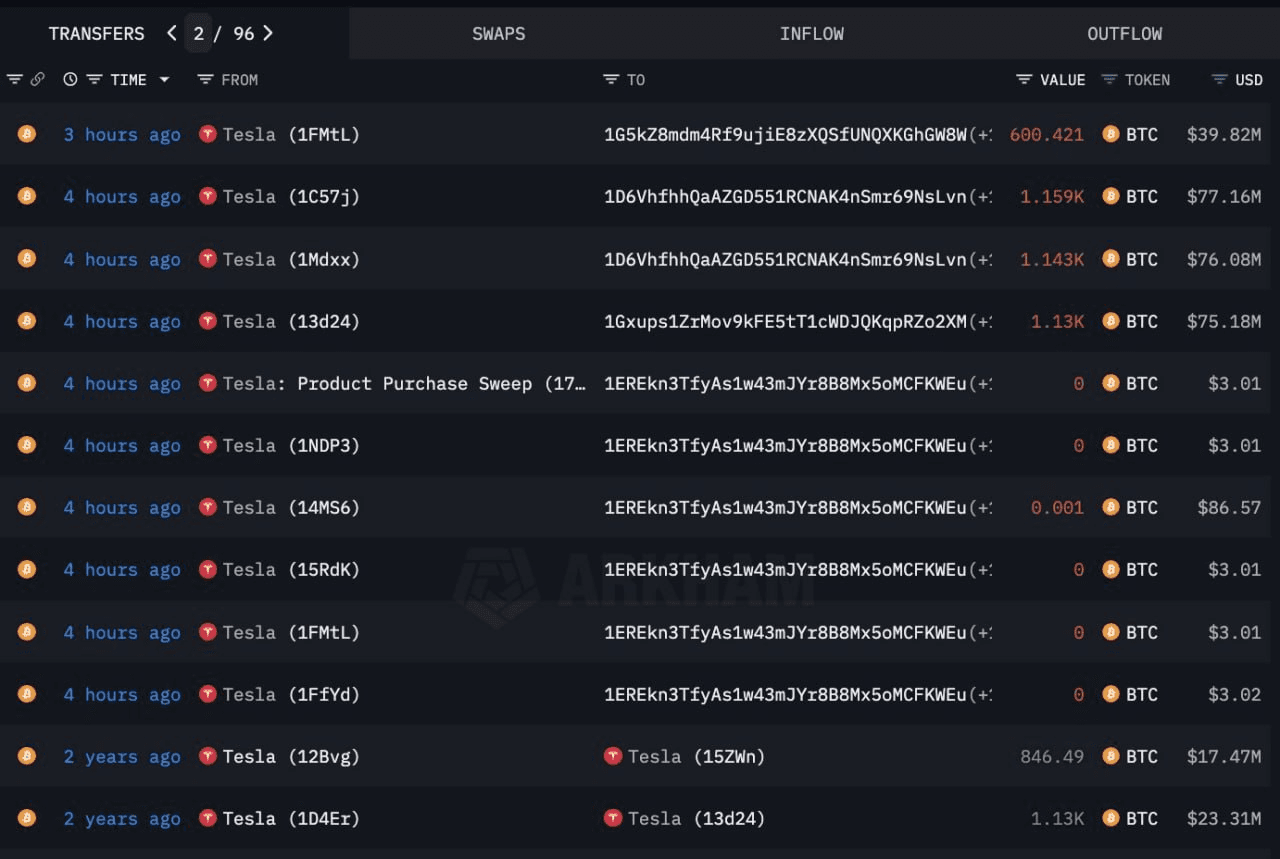Viewport: 1280px width, 859px height.
Task: Click the Bitcoin chain icon in the $77.16M row
Action: coord(27,196)
